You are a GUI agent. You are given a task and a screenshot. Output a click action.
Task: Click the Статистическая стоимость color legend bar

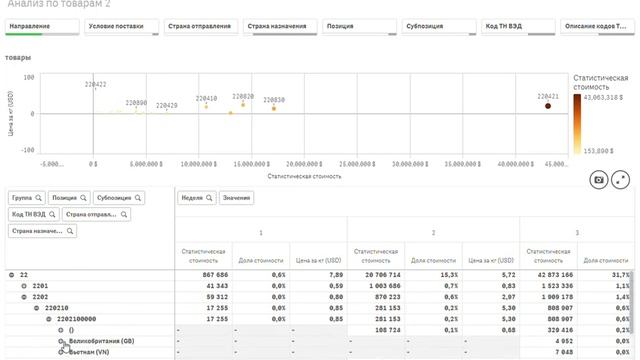[x=577, y=124]
